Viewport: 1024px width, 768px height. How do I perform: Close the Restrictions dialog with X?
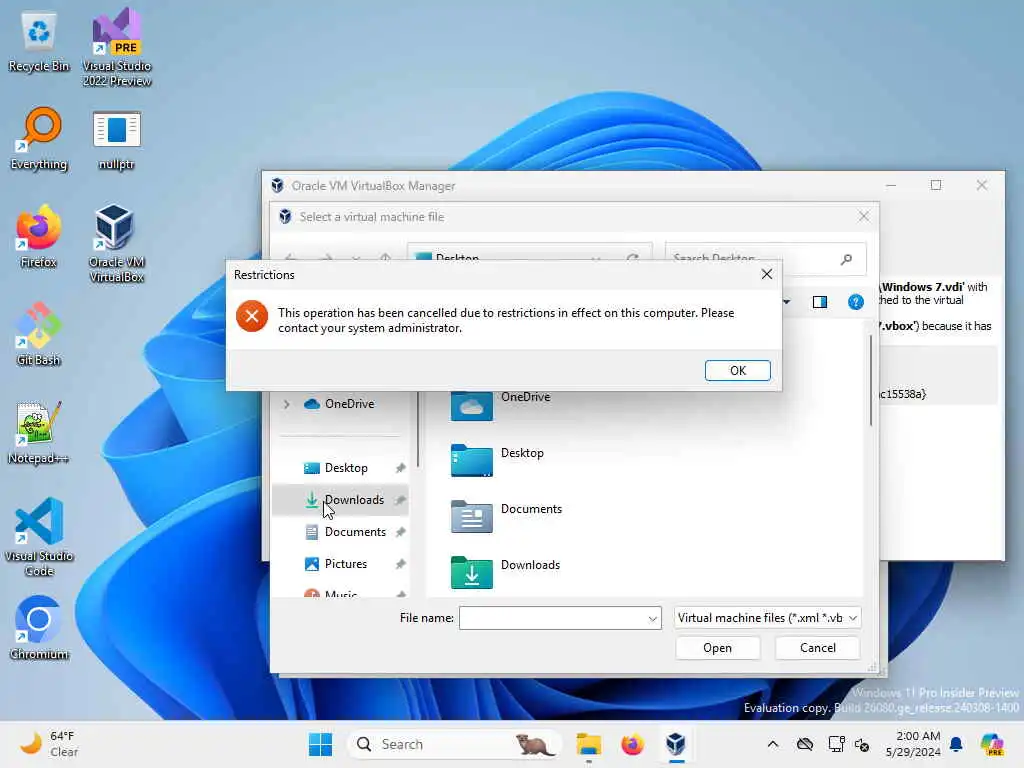[x=767, y=274]
